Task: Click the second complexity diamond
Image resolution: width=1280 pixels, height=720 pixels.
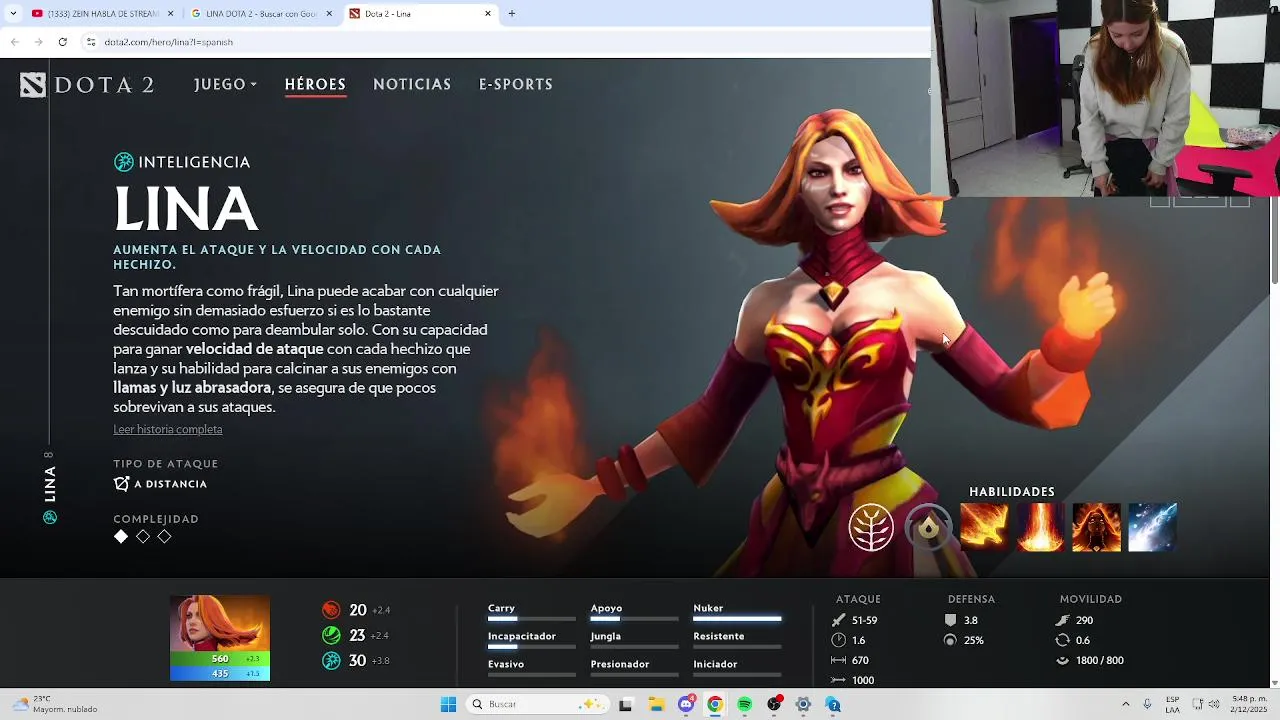Action: click(143, 537)
